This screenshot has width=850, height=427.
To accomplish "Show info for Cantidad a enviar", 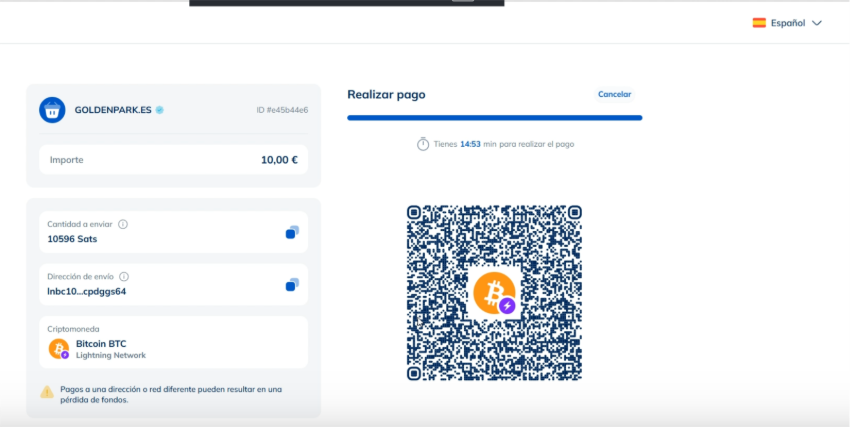I will [123, 224].
